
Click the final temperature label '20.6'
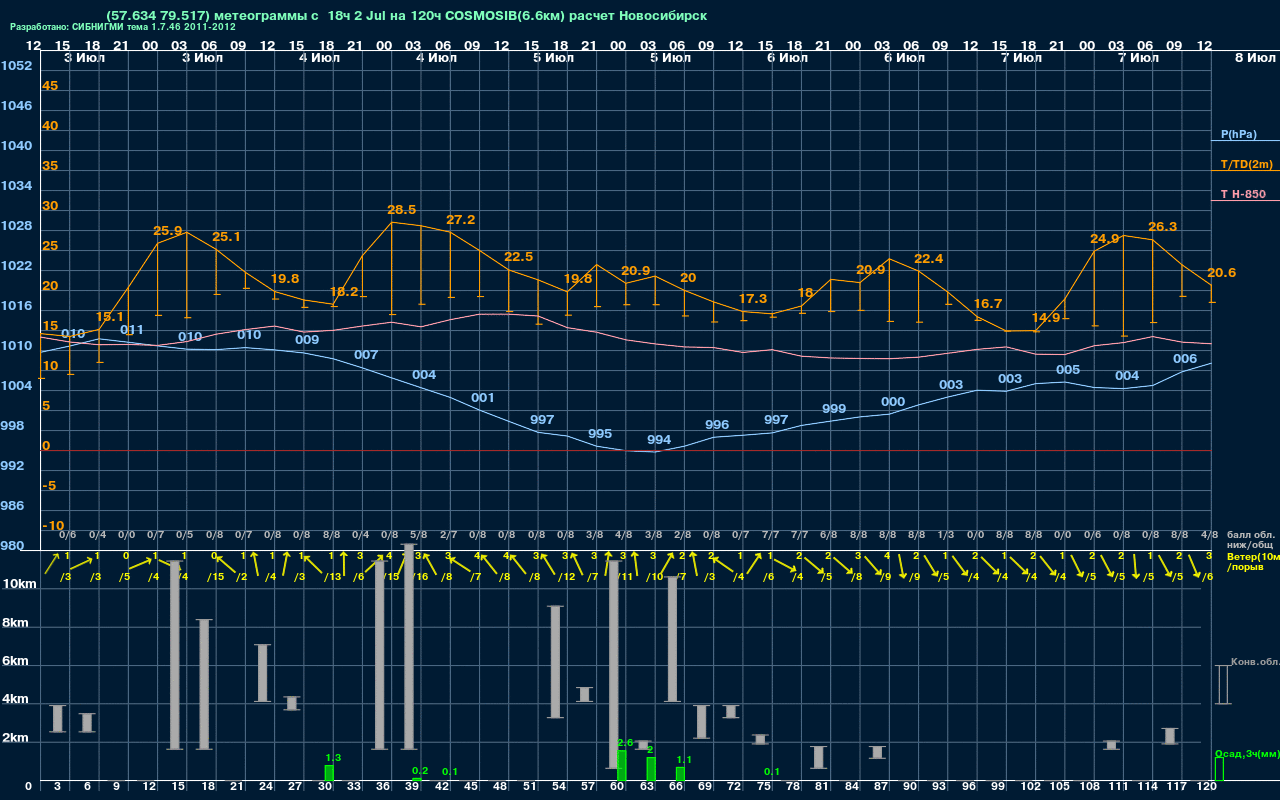coord(1222,273)
